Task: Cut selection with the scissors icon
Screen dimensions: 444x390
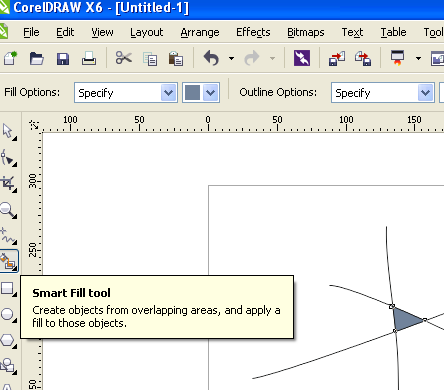Action: [124, 58]
